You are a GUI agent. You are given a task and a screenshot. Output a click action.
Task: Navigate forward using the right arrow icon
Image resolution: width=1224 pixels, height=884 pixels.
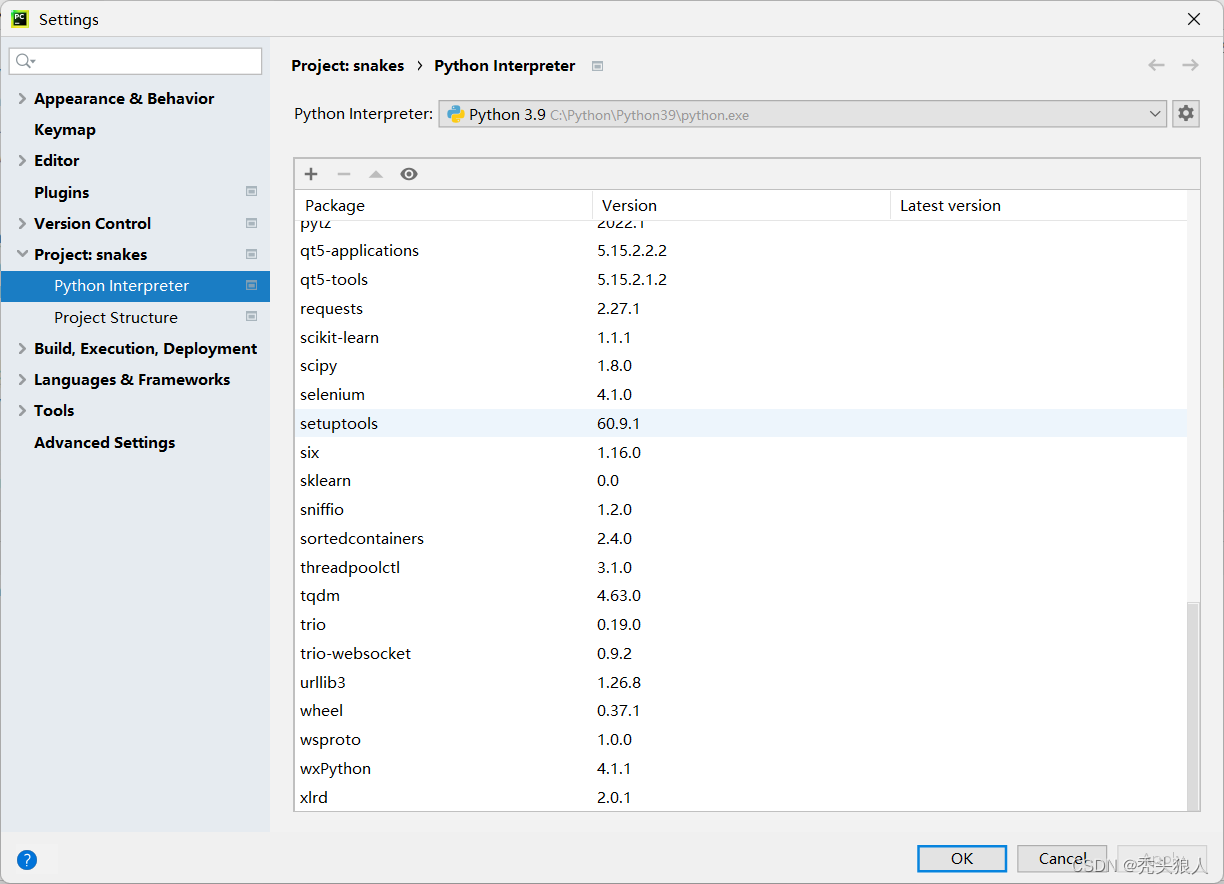pos(1190,65)
